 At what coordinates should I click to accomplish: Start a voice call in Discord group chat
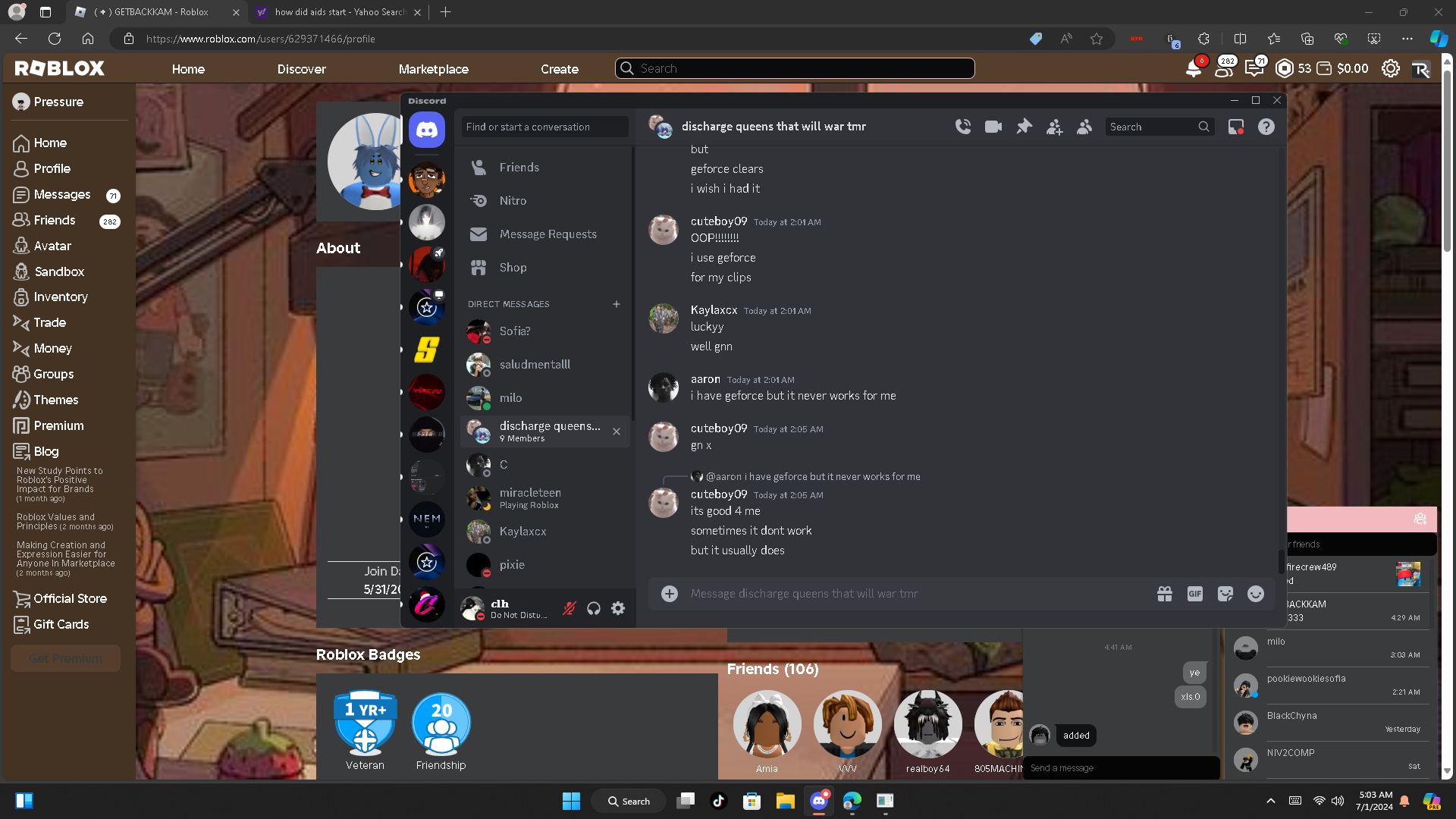coord(963,127)
